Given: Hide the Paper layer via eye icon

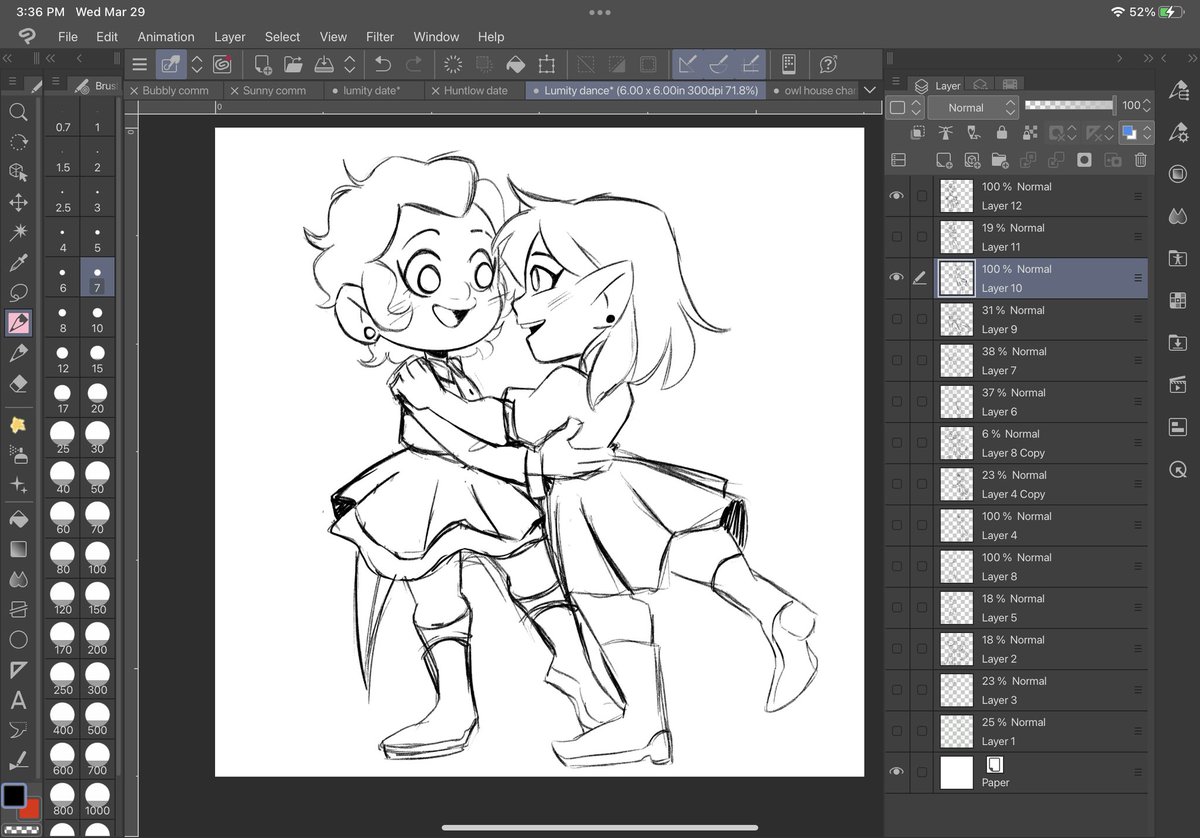Looking at the screenshot, I should tap(896, 772).
